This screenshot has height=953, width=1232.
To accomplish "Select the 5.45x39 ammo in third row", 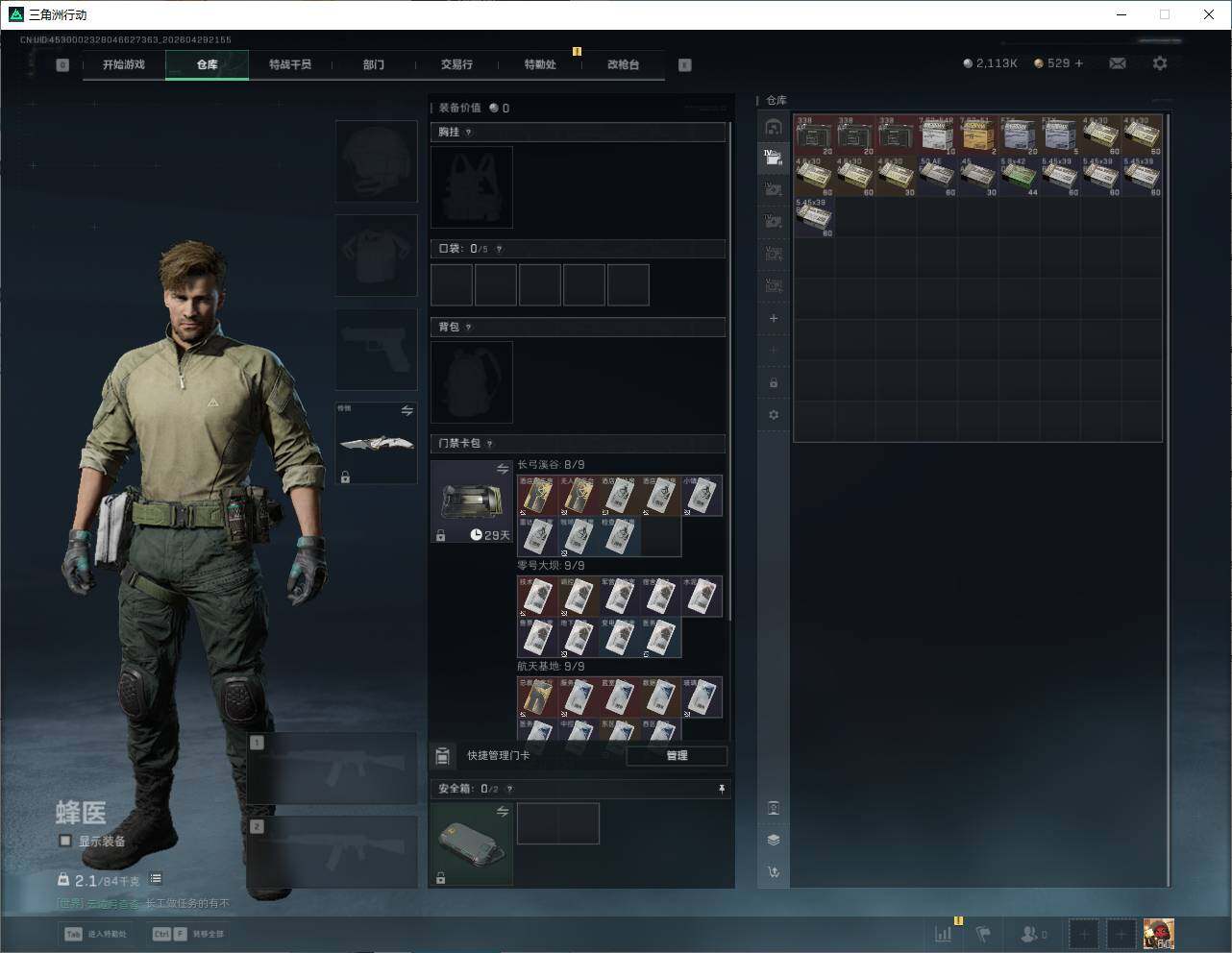I will (814, 218).
